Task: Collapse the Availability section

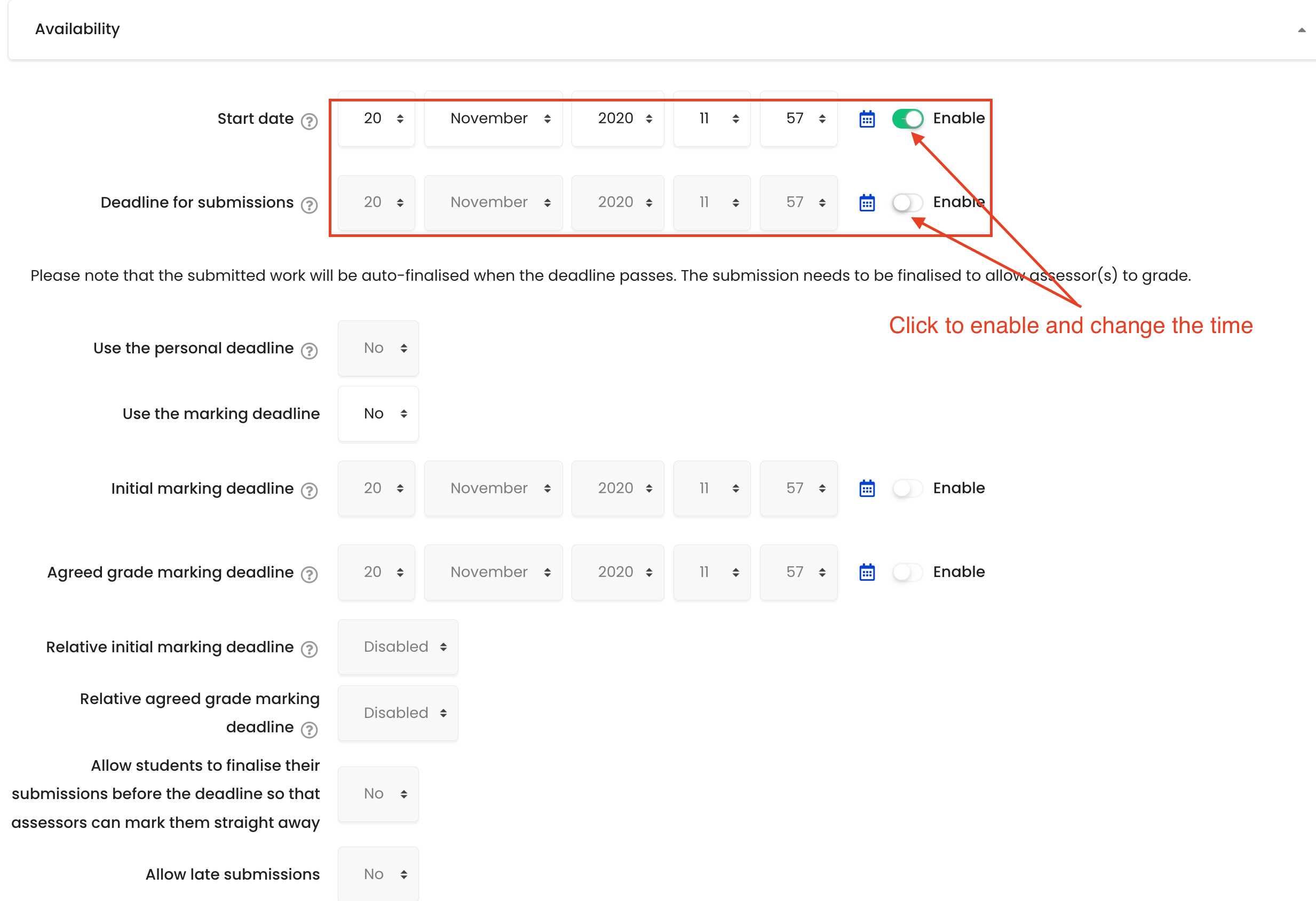Action: pos(1301,29)
